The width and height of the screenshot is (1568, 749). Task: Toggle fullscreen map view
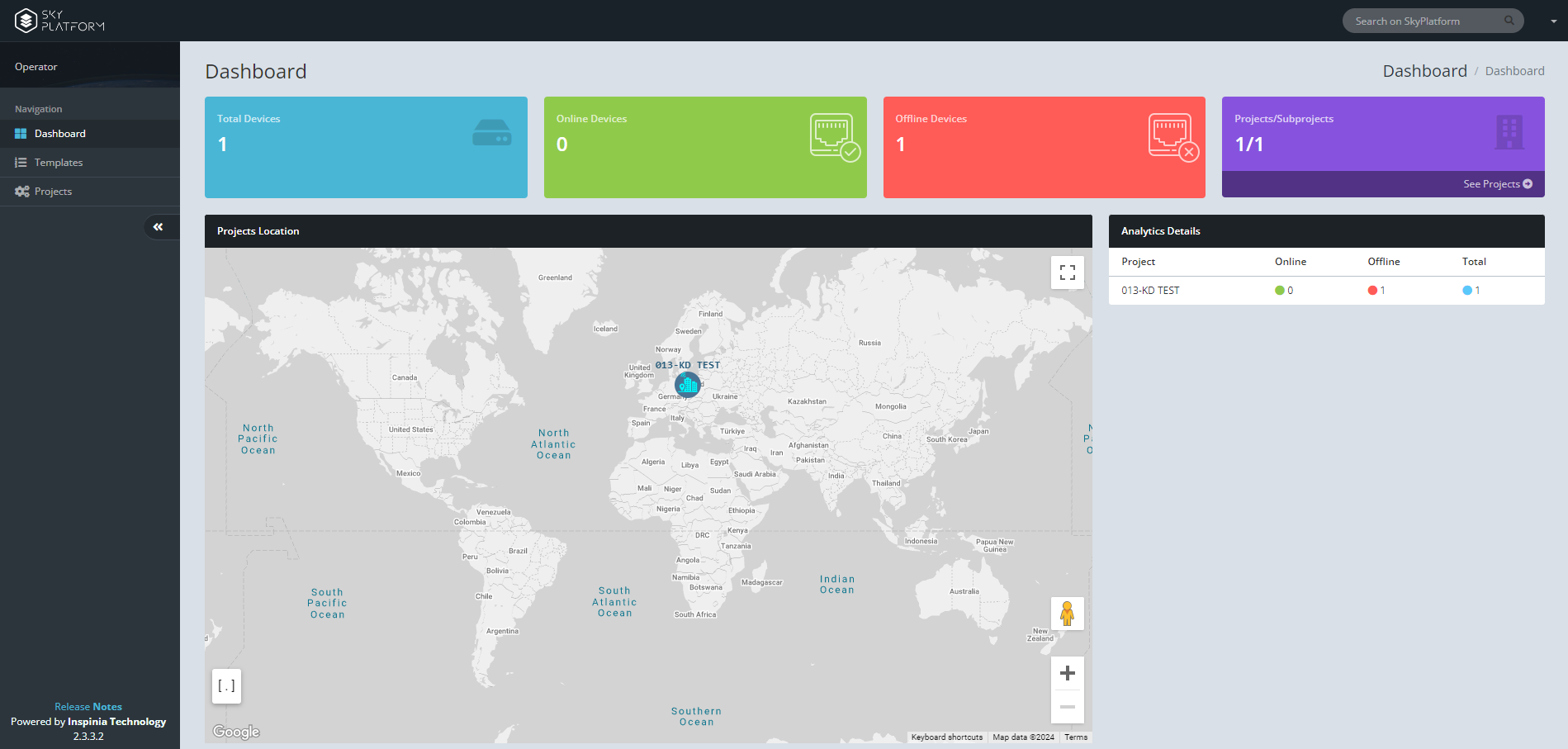[1067, 273]
